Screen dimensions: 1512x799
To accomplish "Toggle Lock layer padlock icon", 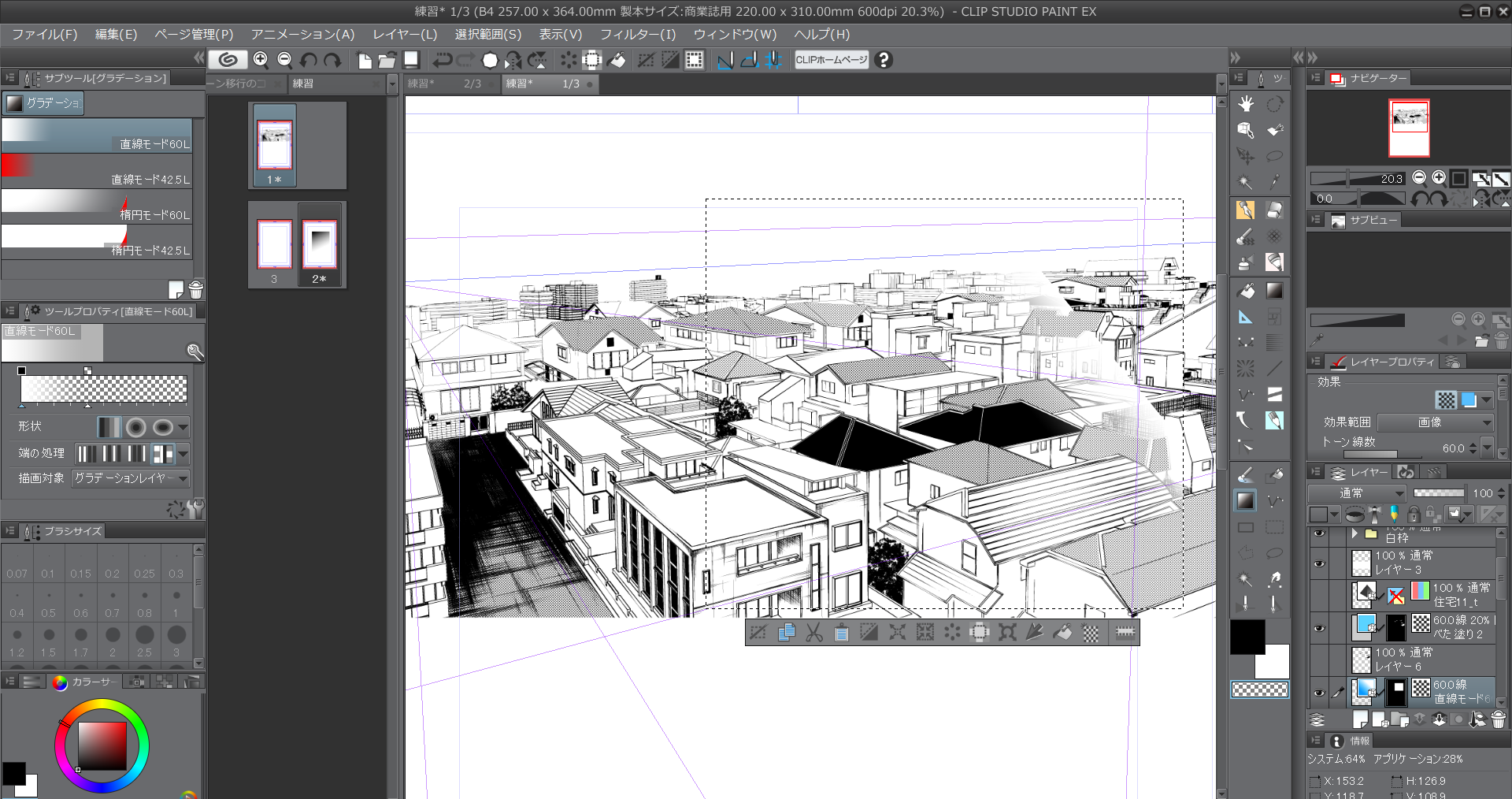I will (x=1414, y=515).
